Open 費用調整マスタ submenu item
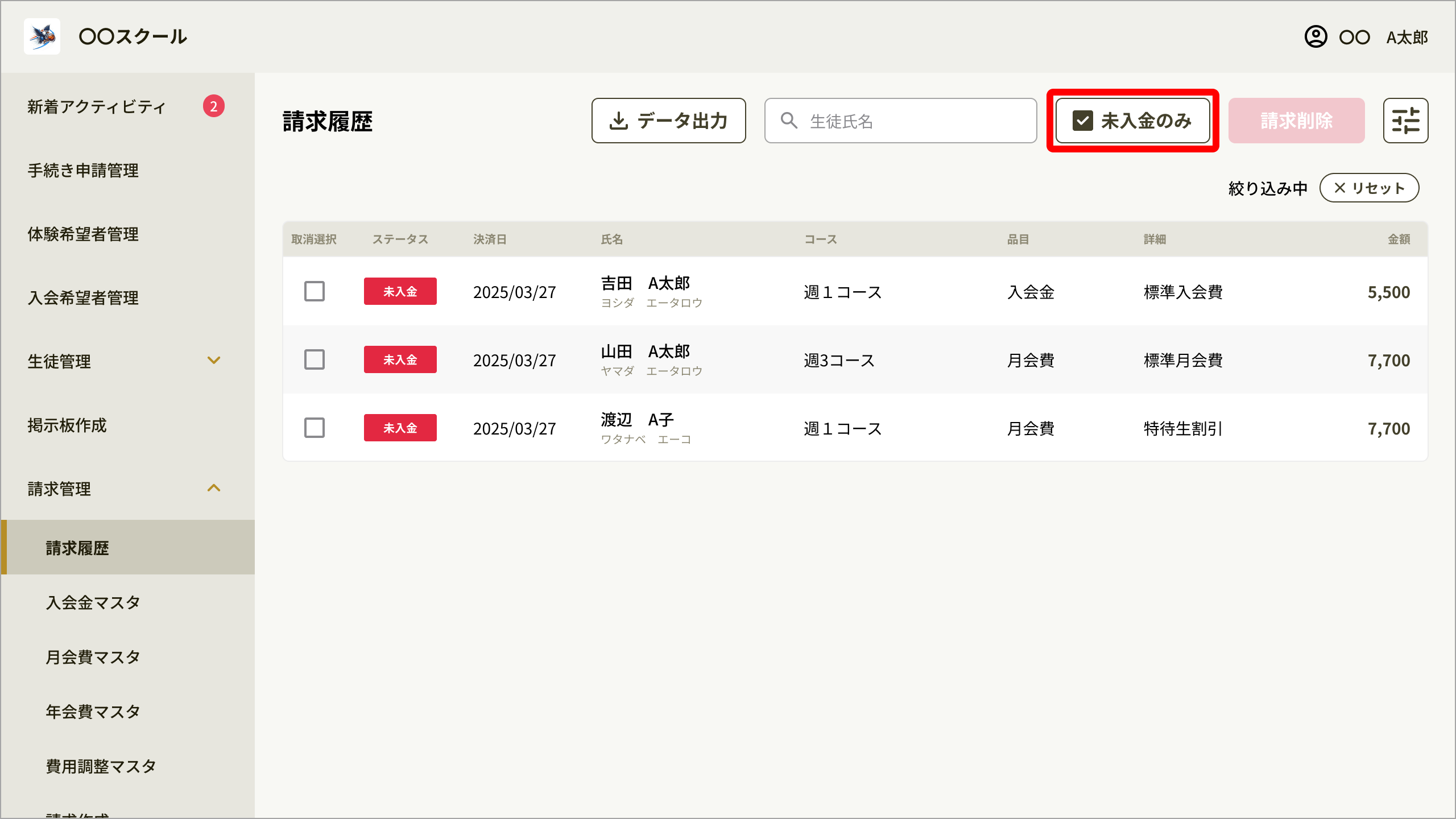Screen dimensions: 1456x819 pos(101,767)
